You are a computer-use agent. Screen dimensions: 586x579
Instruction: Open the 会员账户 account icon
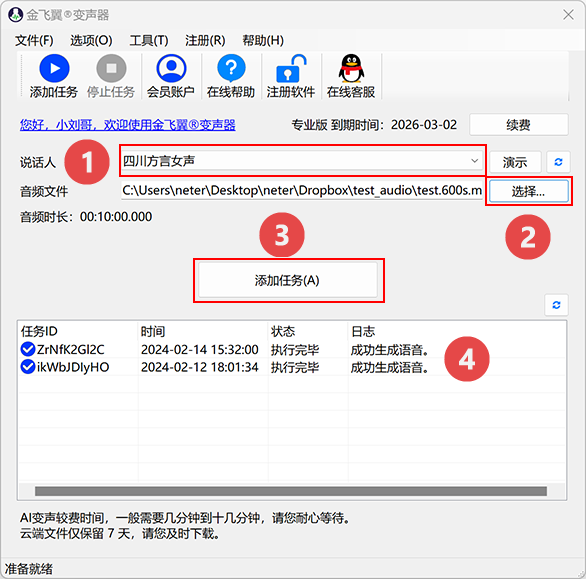click(171, 68)
